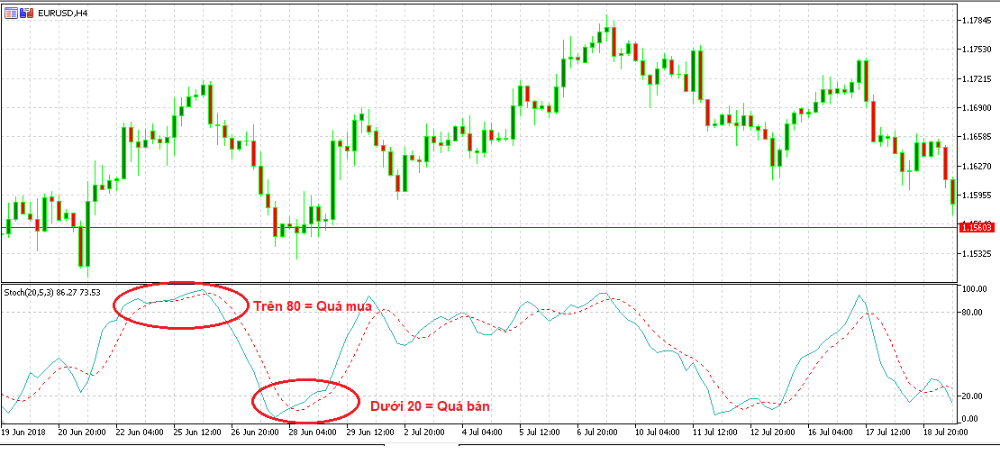
Task: Select the red 1.15603 current price tag
Action: point(976,228)
